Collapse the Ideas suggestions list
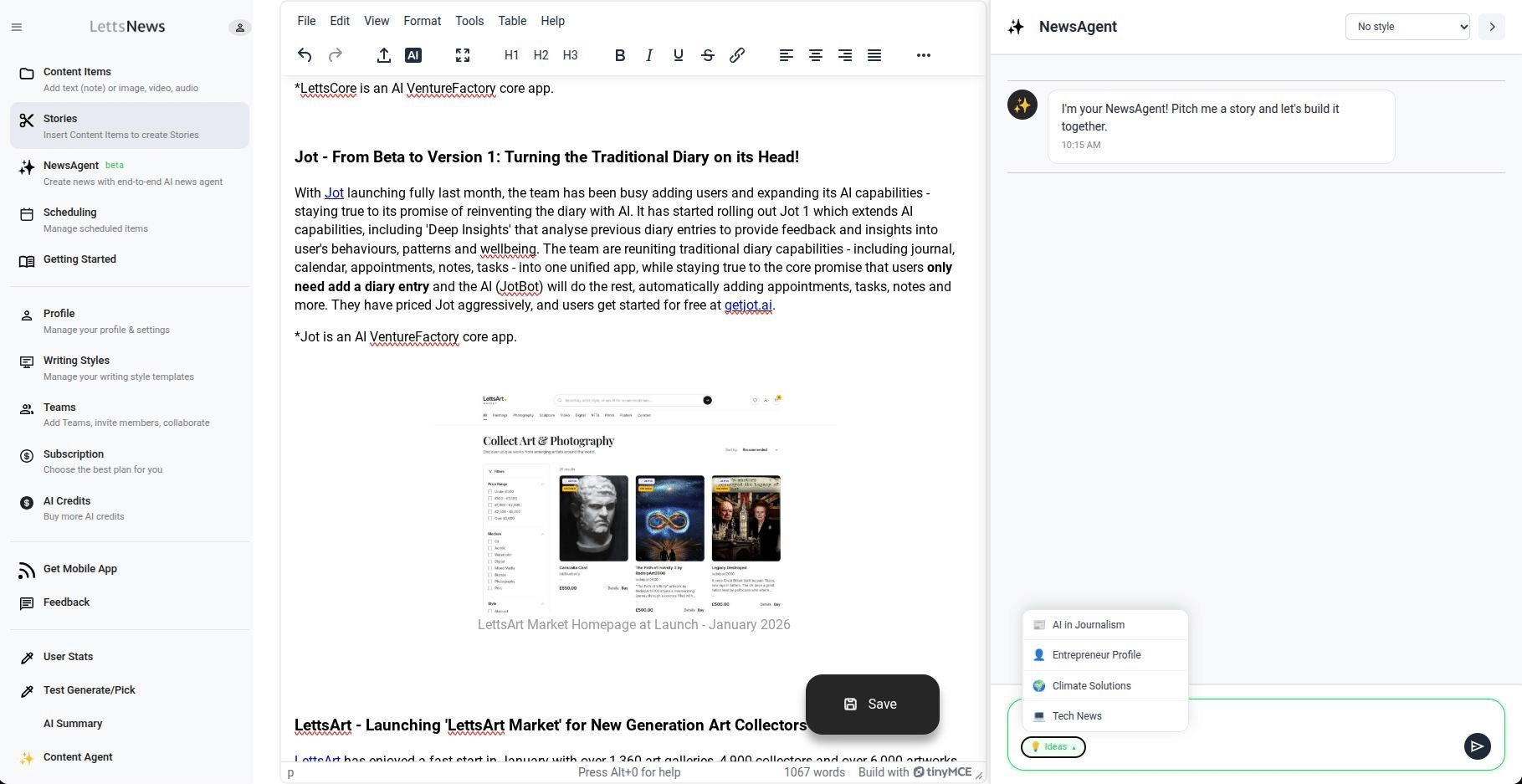 [1053, 746]
